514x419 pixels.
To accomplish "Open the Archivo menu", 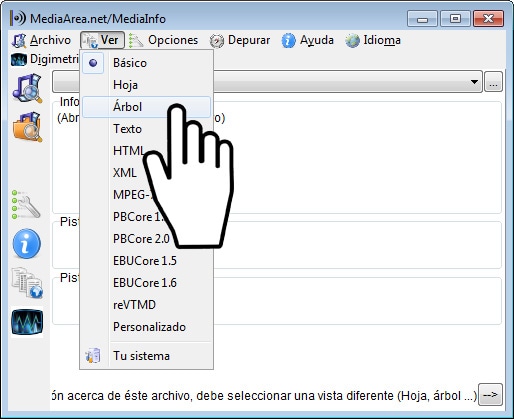I will click(x=41, y=40).
